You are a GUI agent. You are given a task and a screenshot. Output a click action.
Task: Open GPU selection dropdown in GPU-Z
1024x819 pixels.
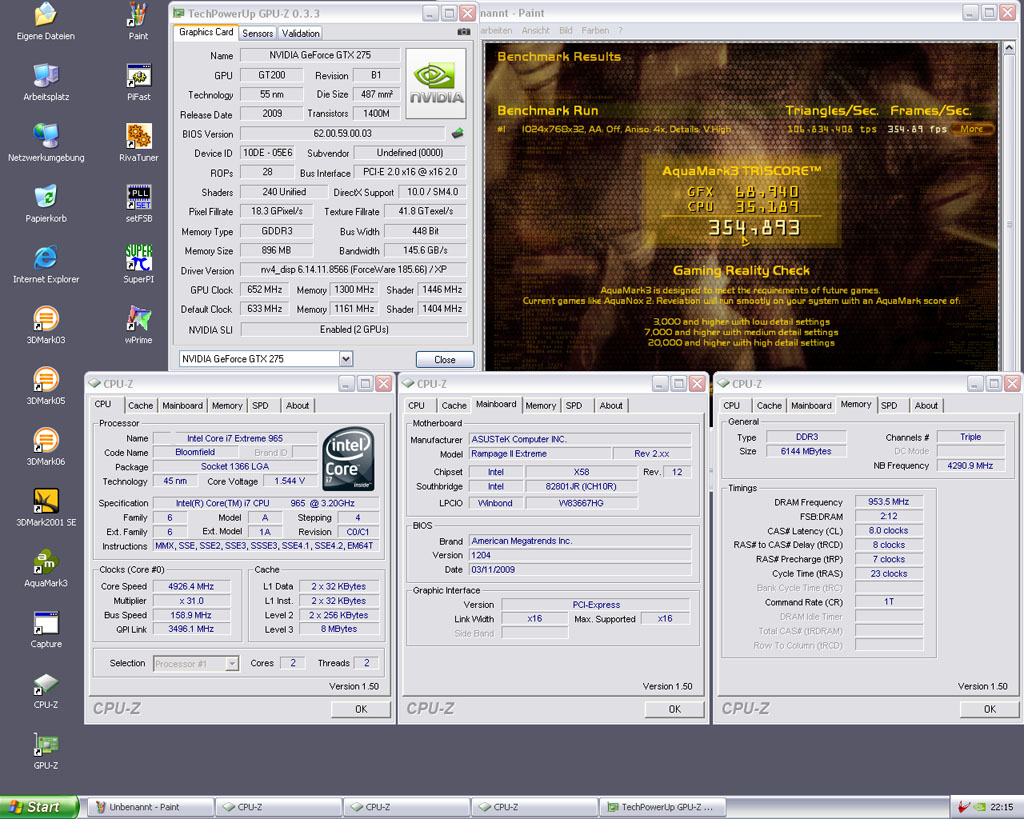click(345, 359)
